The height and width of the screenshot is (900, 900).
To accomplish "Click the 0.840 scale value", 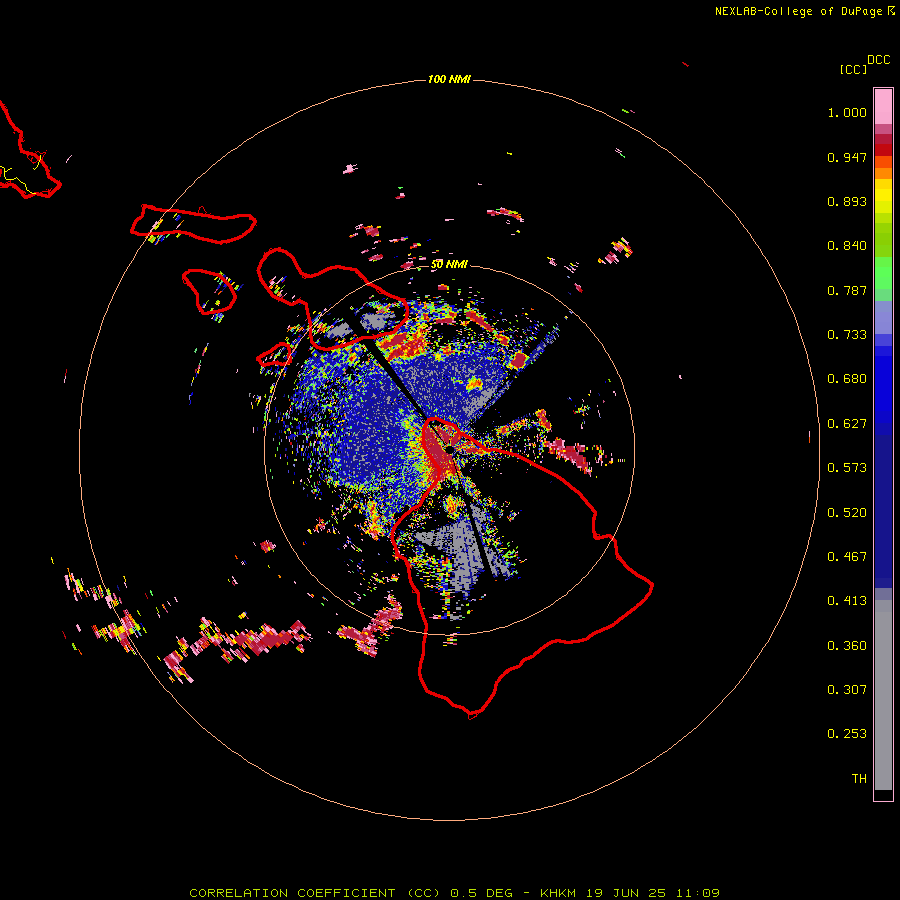I will 847,246.
